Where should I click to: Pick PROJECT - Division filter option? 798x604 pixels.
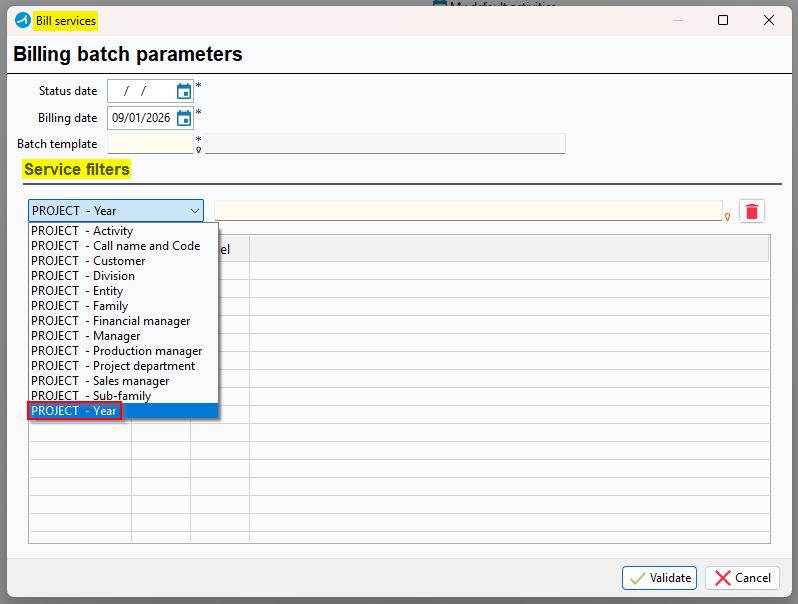(83, 276)
